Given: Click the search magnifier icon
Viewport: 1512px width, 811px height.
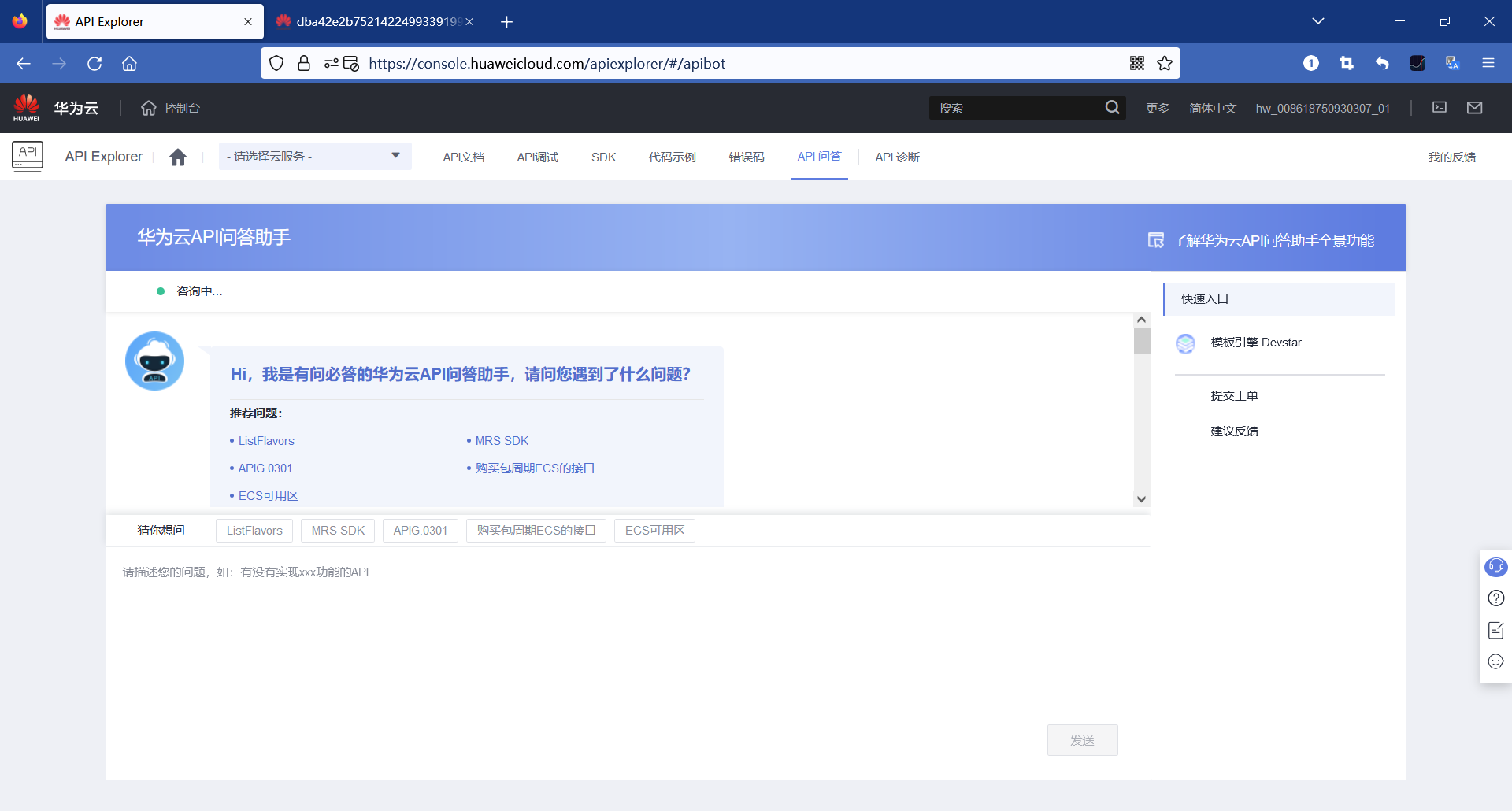Looking at the screenshot, I should pos(1113,107).
